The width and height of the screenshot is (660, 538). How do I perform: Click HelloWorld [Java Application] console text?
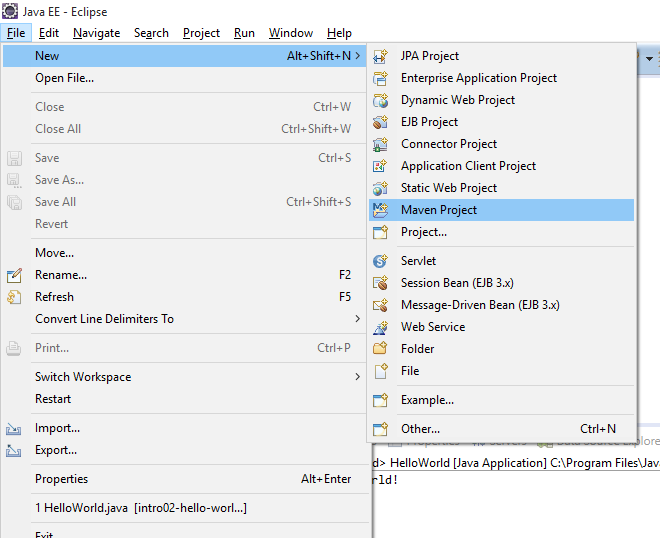click(x=468, y=463)
